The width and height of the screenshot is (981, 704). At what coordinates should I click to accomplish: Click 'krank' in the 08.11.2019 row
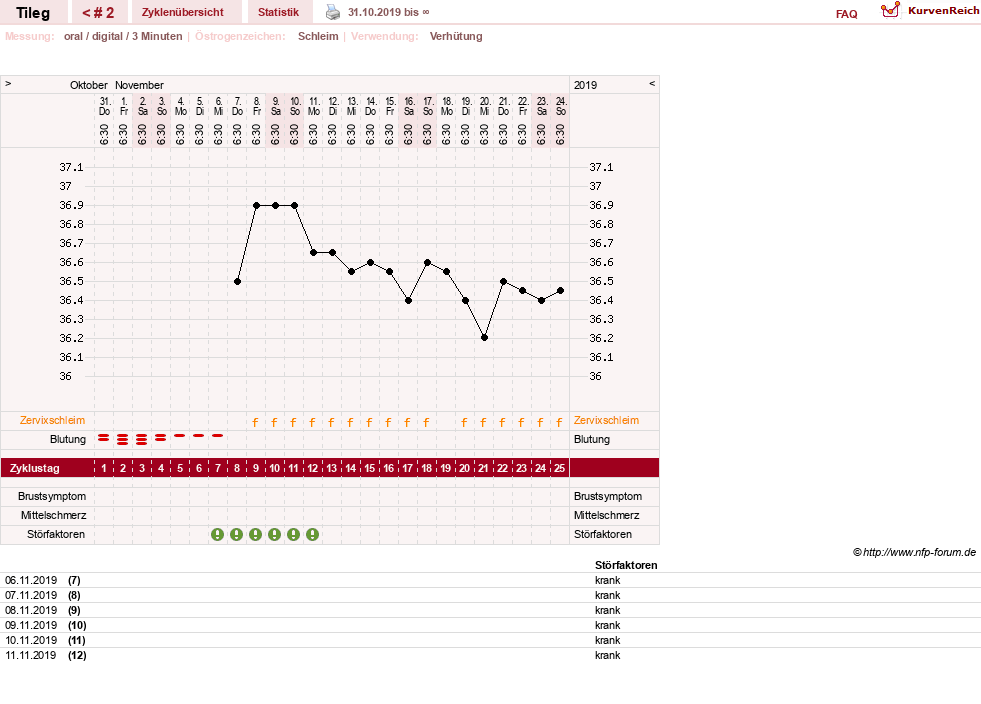pos(607,610)
